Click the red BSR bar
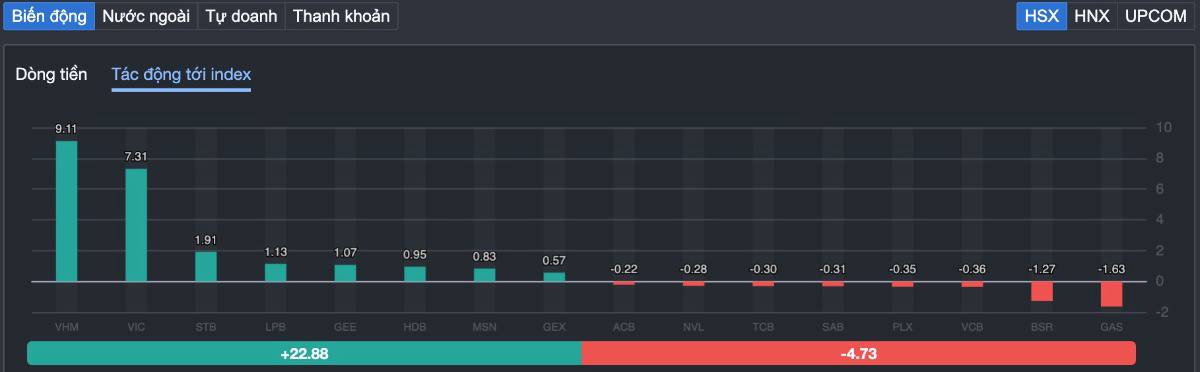 pyautogui.click(x=1042, y=291)
